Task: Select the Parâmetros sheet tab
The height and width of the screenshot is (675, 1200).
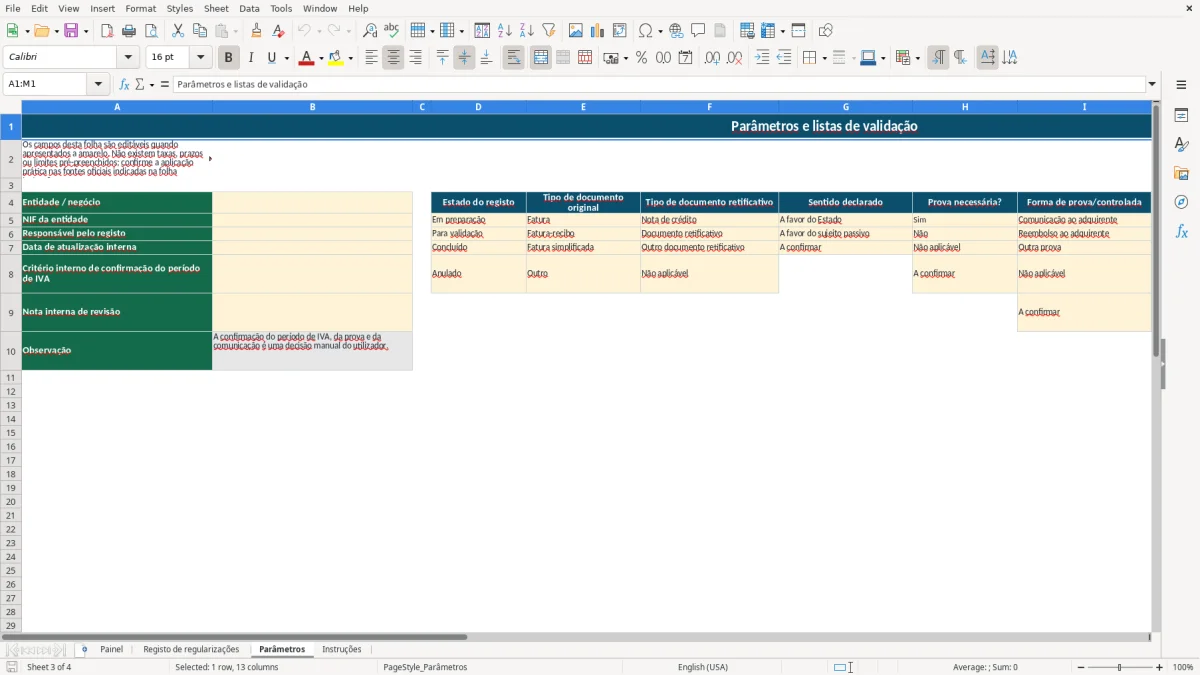Action: pyautogui.click(x=282, y=649)
